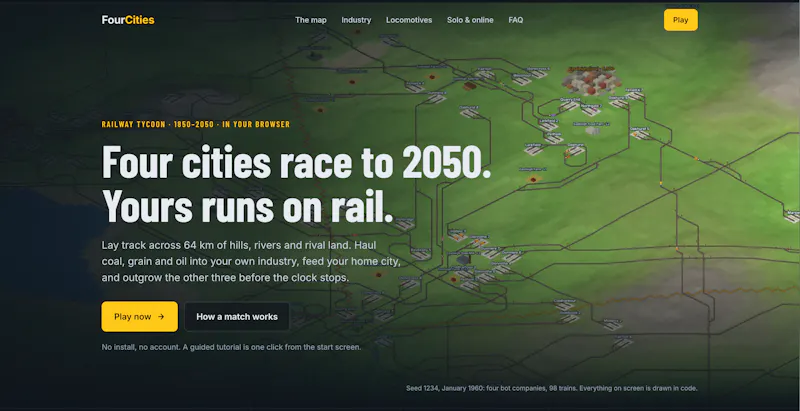Click the 'Seed 1234, January 1960' caption
Viewport: 800px width, 411px height.
[552, 388]
